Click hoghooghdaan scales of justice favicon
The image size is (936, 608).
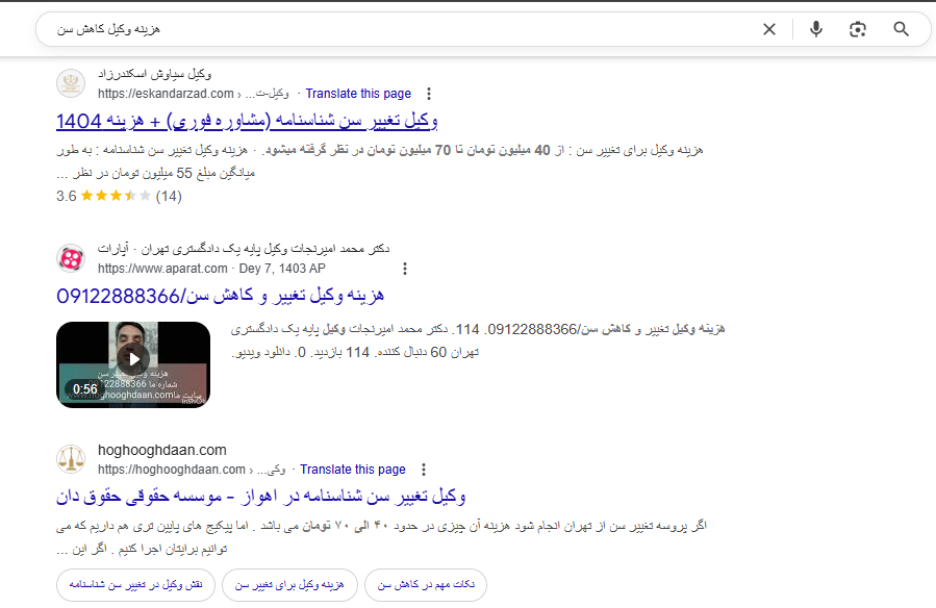[71, 459]
